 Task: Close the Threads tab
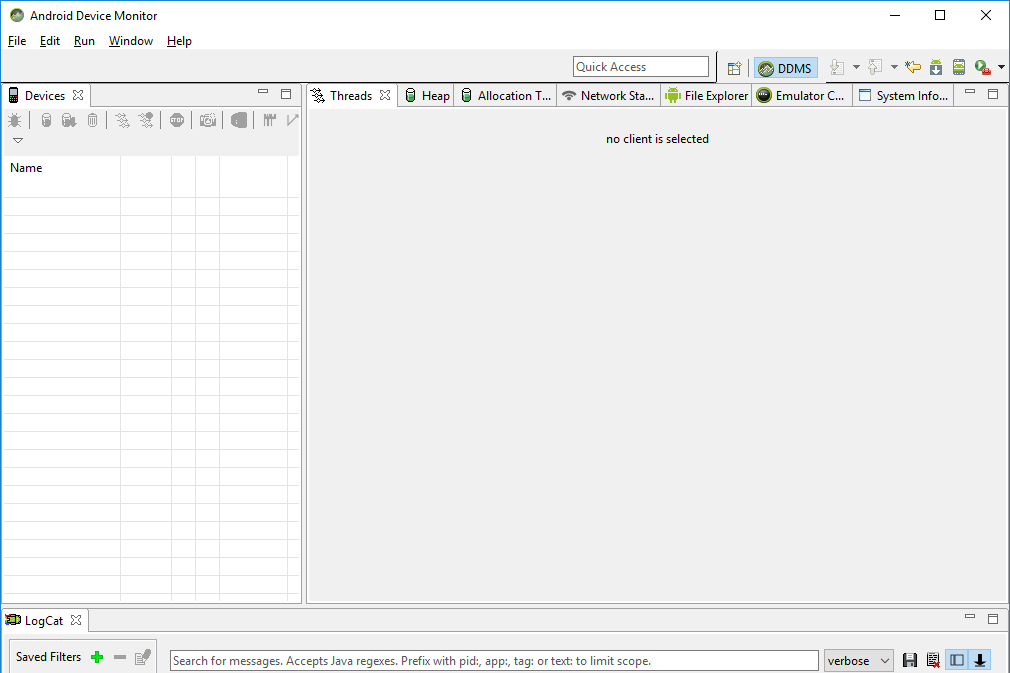(385, 95)
